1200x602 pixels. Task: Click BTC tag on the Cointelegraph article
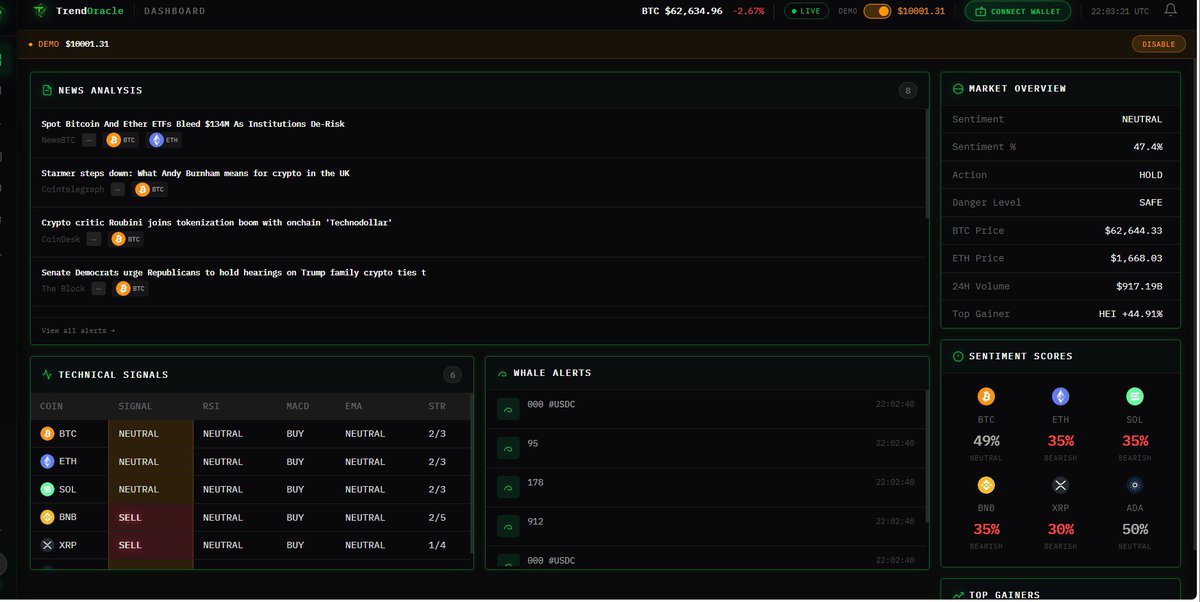[151, 189]
